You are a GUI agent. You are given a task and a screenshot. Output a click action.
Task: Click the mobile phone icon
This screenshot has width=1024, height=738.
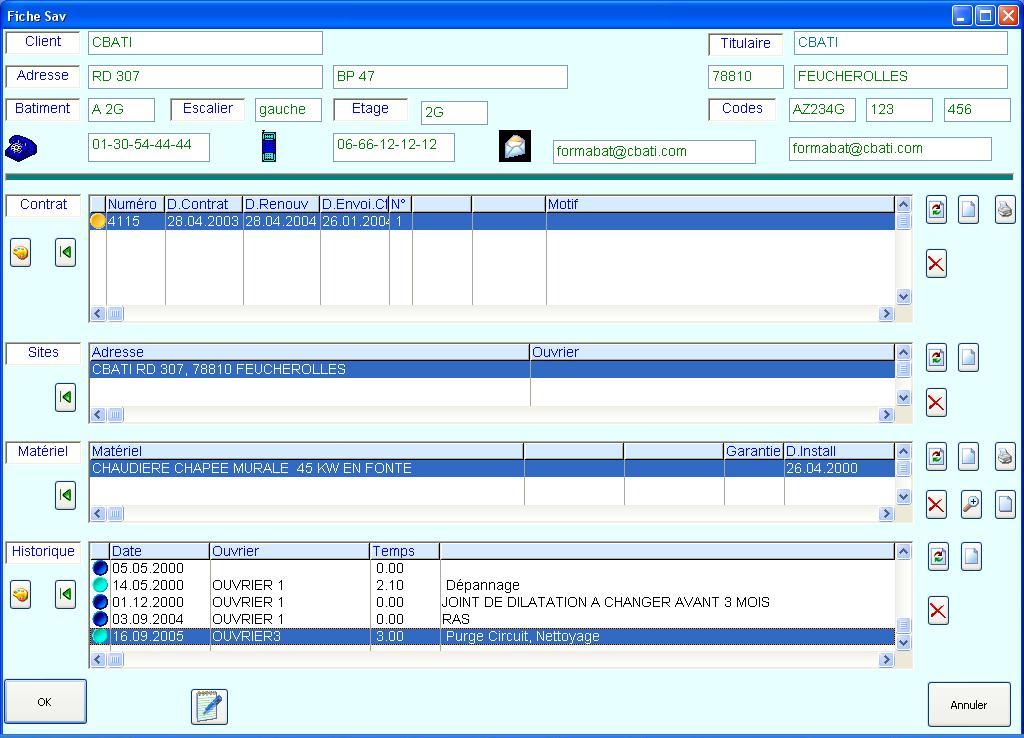point(268,146)
